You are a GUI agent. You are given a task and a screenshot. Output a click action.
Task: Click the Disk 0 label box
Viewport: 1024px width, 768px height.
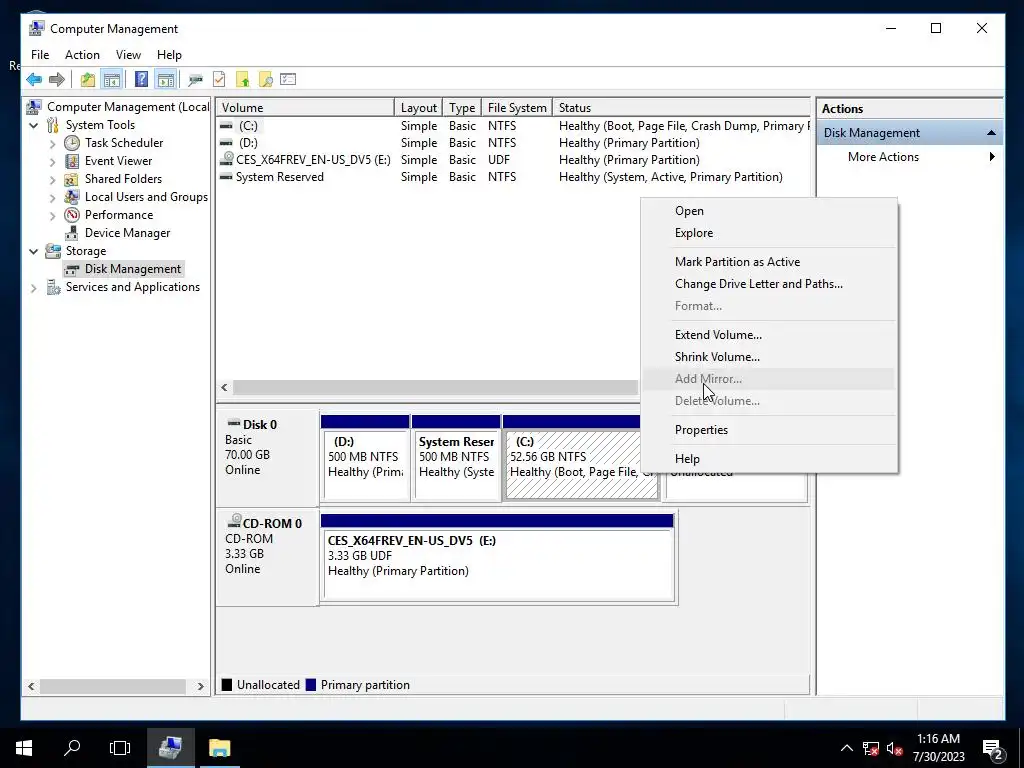point(268,458)
